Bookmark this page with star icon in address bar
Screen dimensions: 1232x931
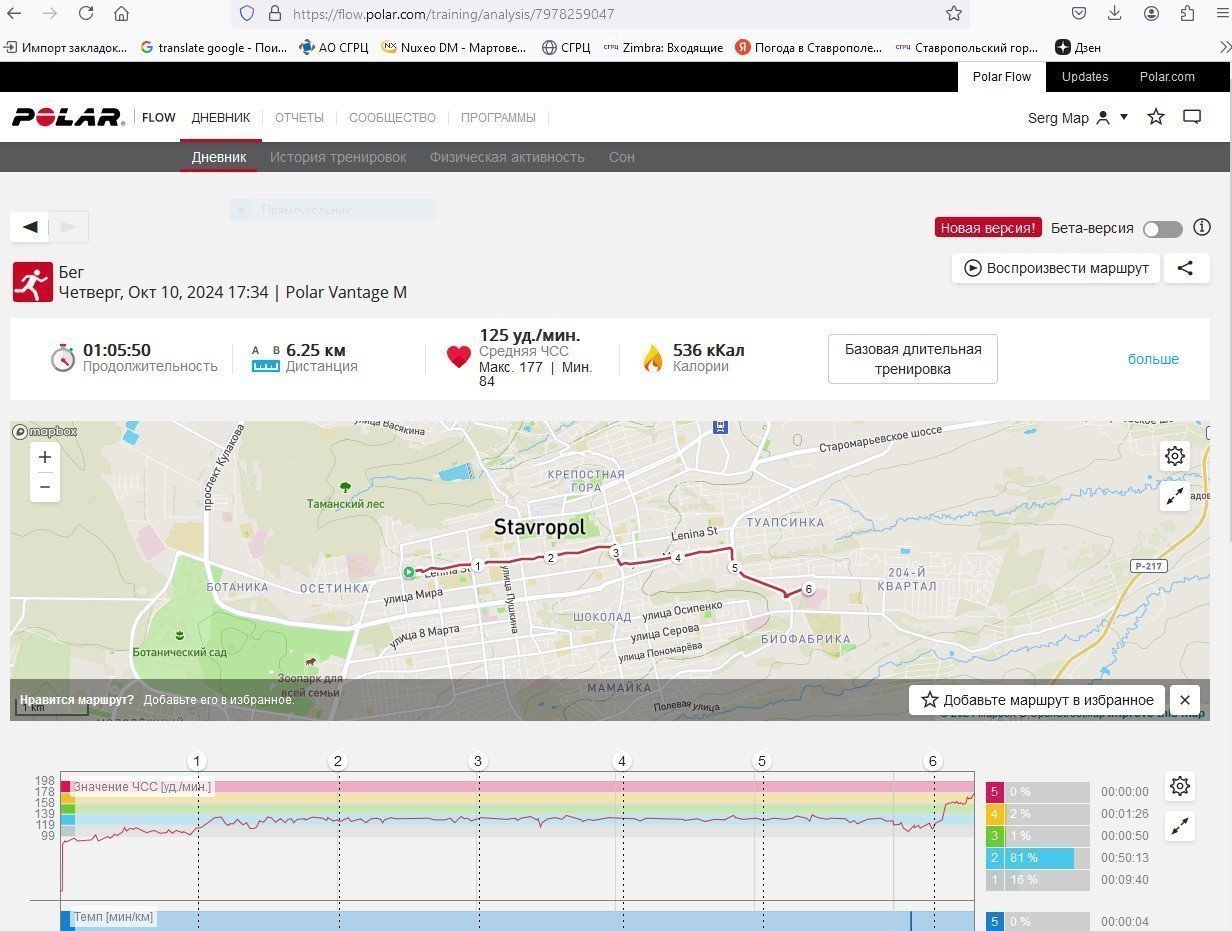pyautogui.click(x=954, y=13)
